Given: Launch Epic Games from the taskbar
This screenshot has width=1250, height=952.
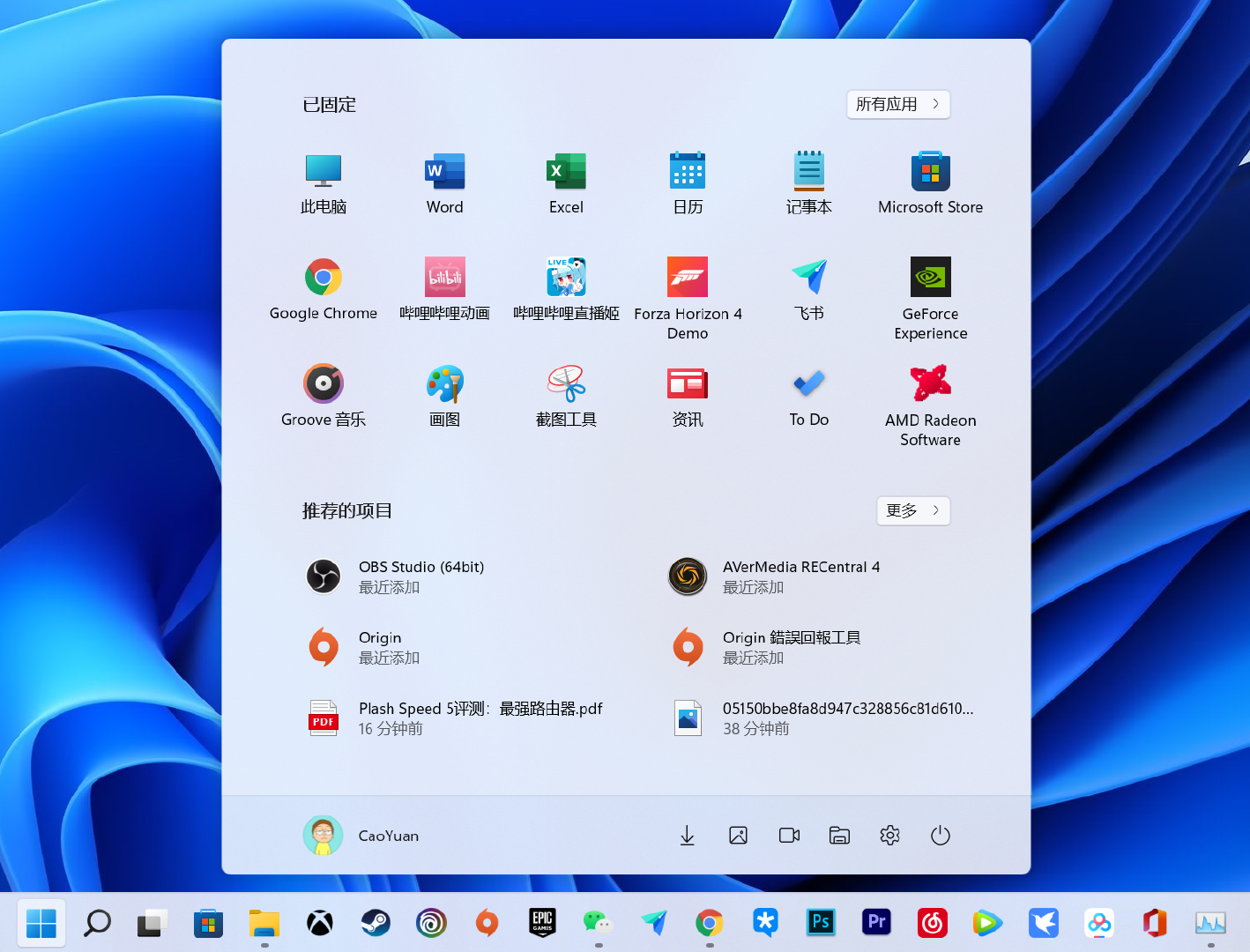Looking at the screenshot, I should (542, 923).
